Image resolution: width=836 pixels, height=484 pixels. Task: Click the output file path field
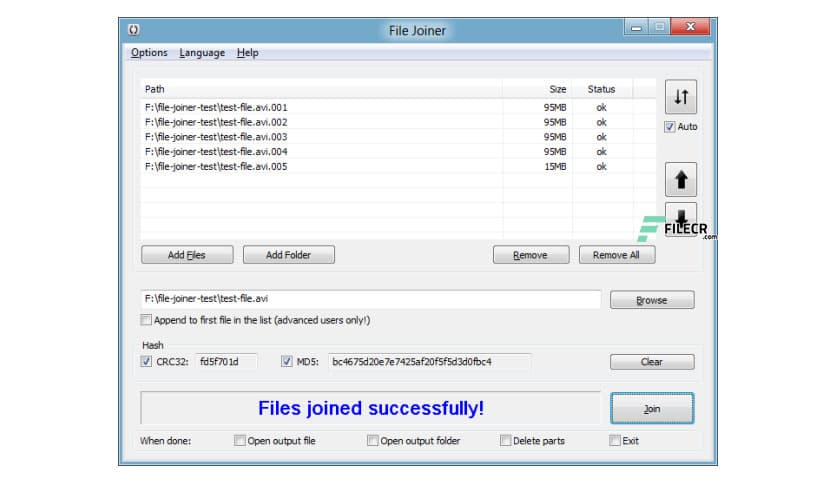[370, 299]
